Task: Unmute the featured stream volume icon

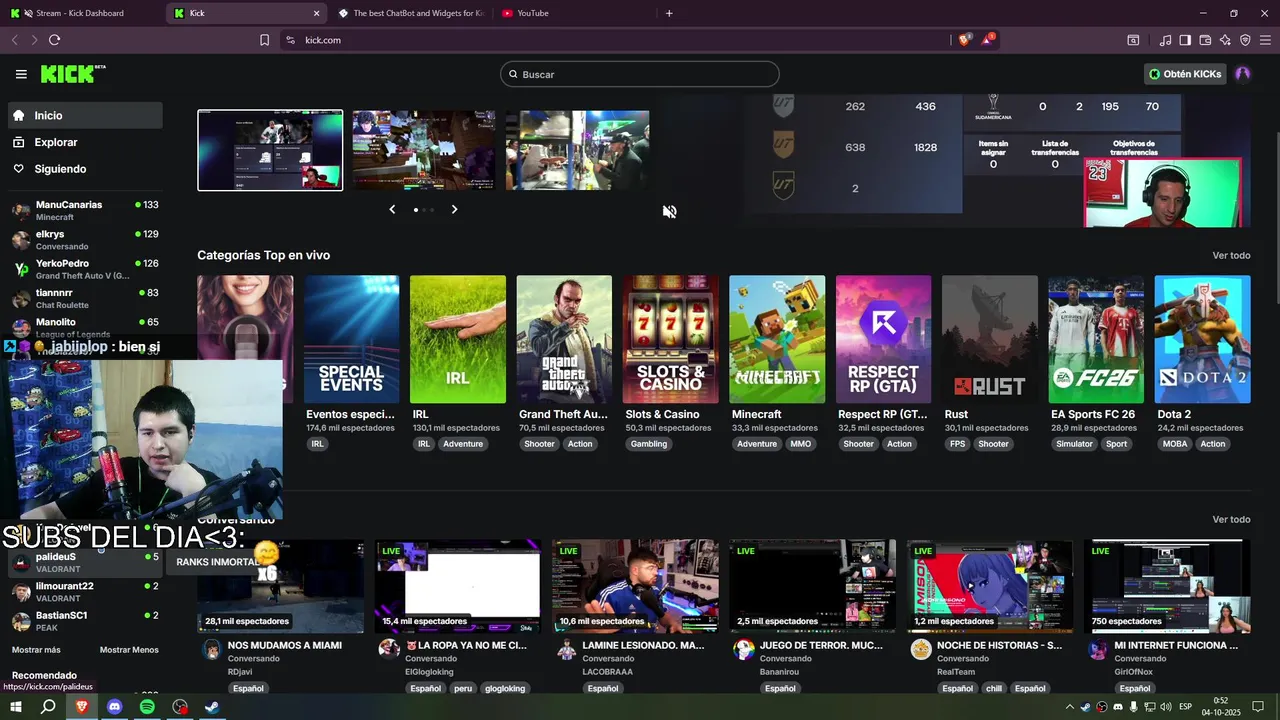Action: point(669,212)
